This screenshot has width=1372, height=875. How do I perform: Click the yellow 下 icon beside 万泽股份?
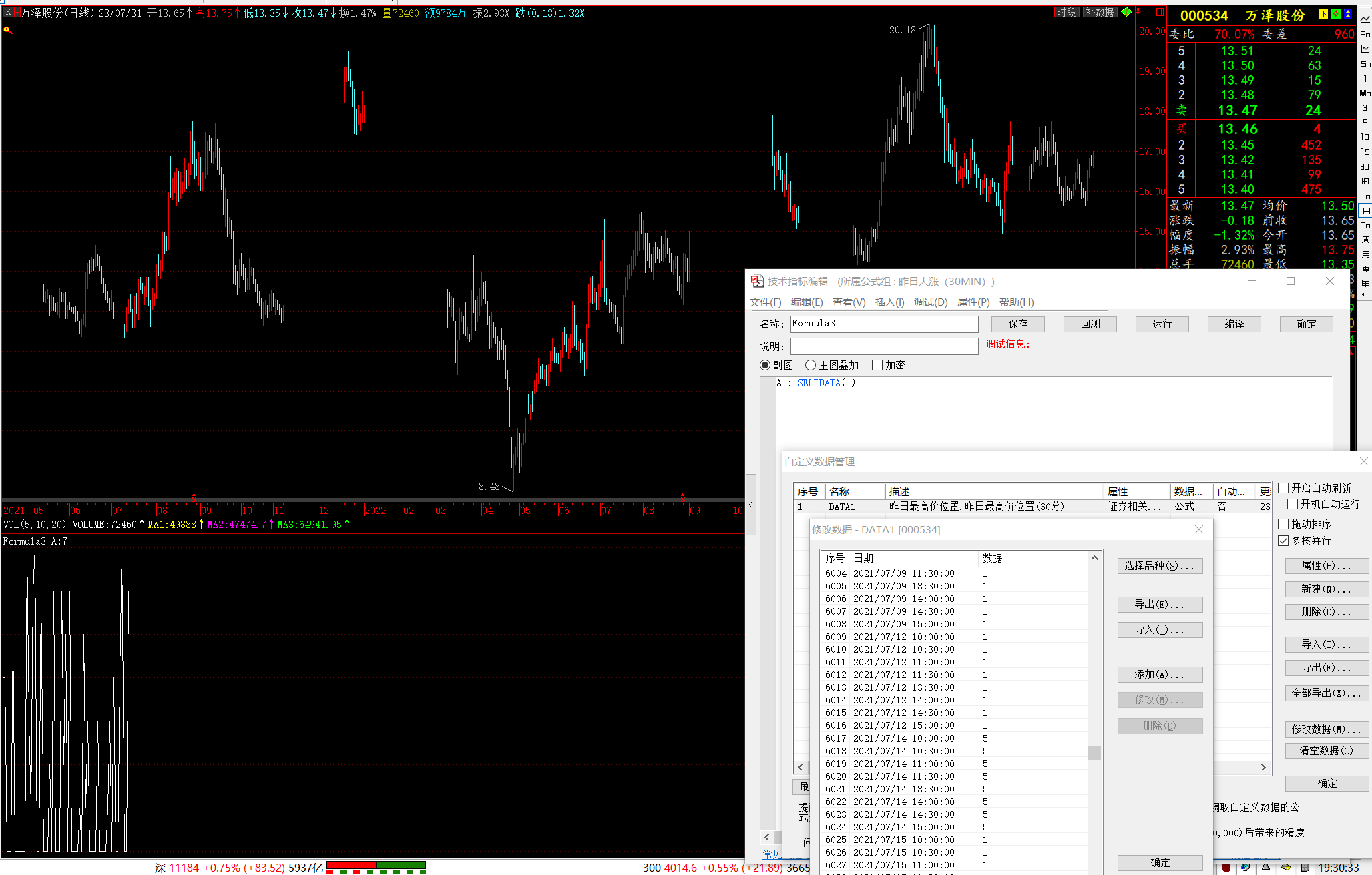(1323, 14)
